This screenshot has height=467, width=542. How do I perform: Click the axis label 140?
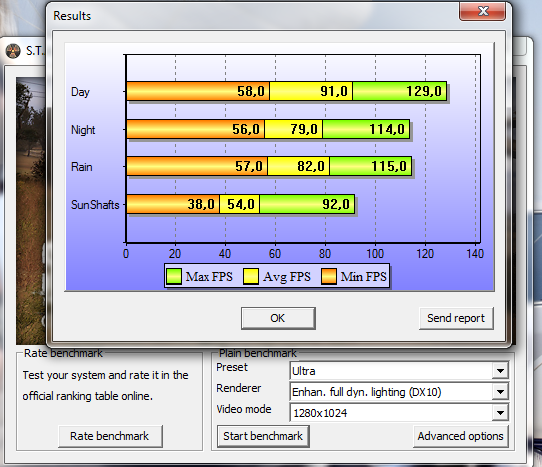tap(475, 254)
